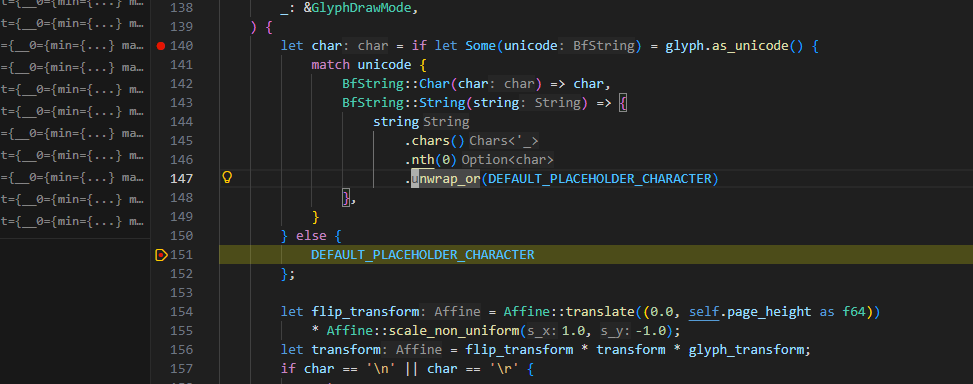Click highlighted DEFAULT_PLACEHOLDER_CHARACTER on line 151
The image size is (973, 384).
423,255
